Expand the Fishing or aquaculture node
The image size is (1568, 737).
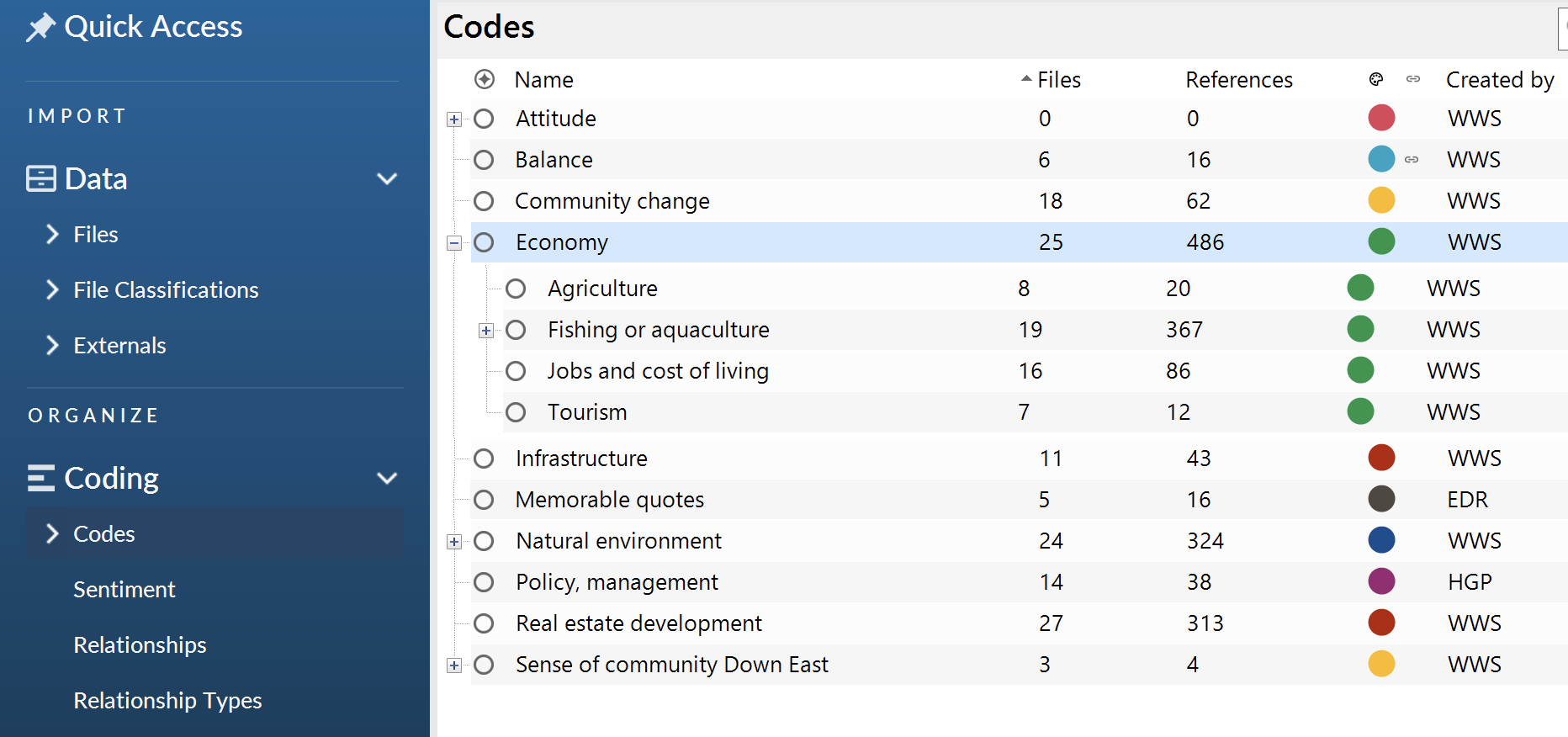pyautogui.click(x=486, y=331)
